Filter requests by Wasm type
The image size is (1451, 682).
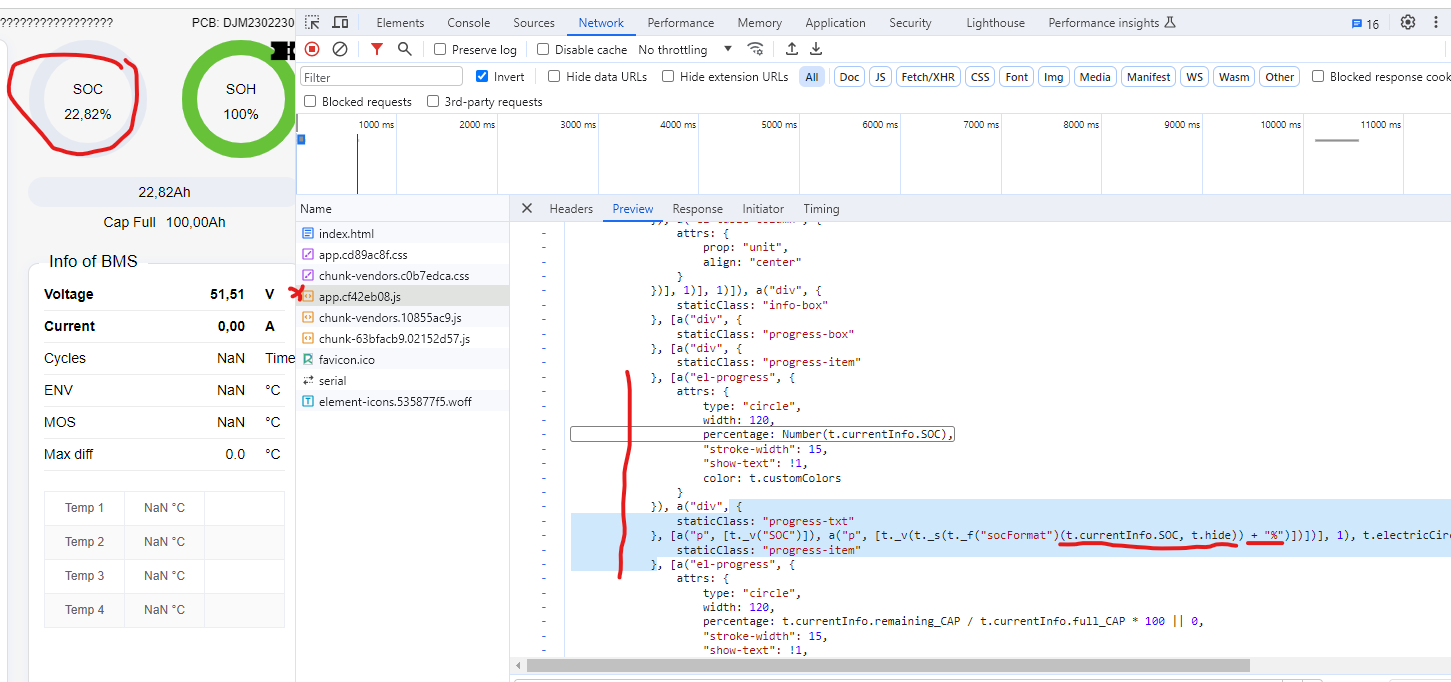point(1234,77)
